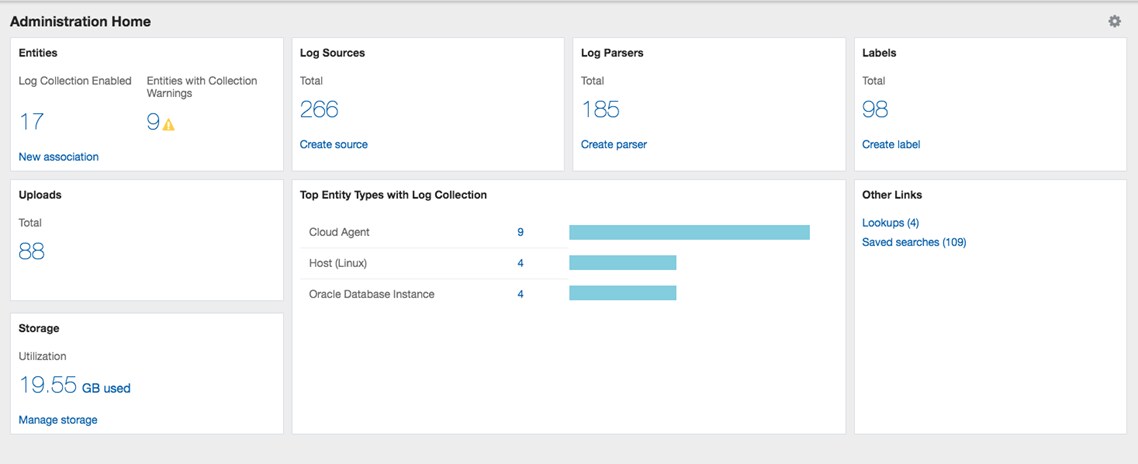Click the Host (Linux) count link

pyautogui.click(x=520, y=263)
